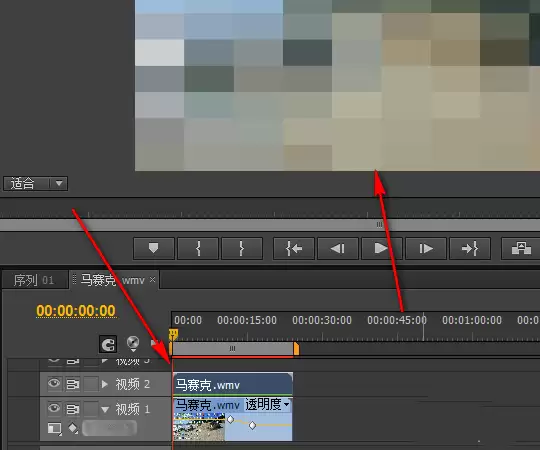Jump to the In point
This screenshot has width=540, height=450.
tap(294, 248)
